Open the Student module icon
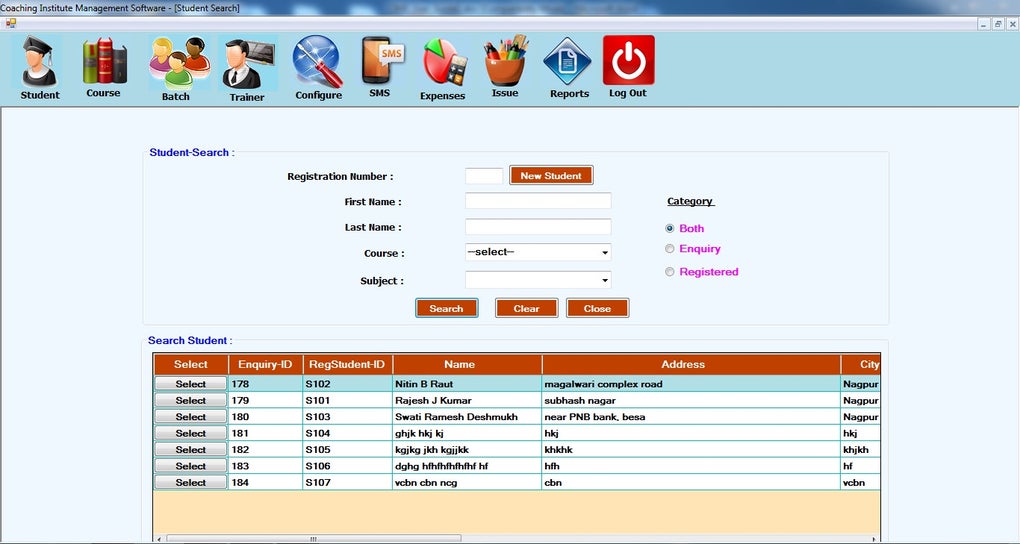 [x=40, y=62]
